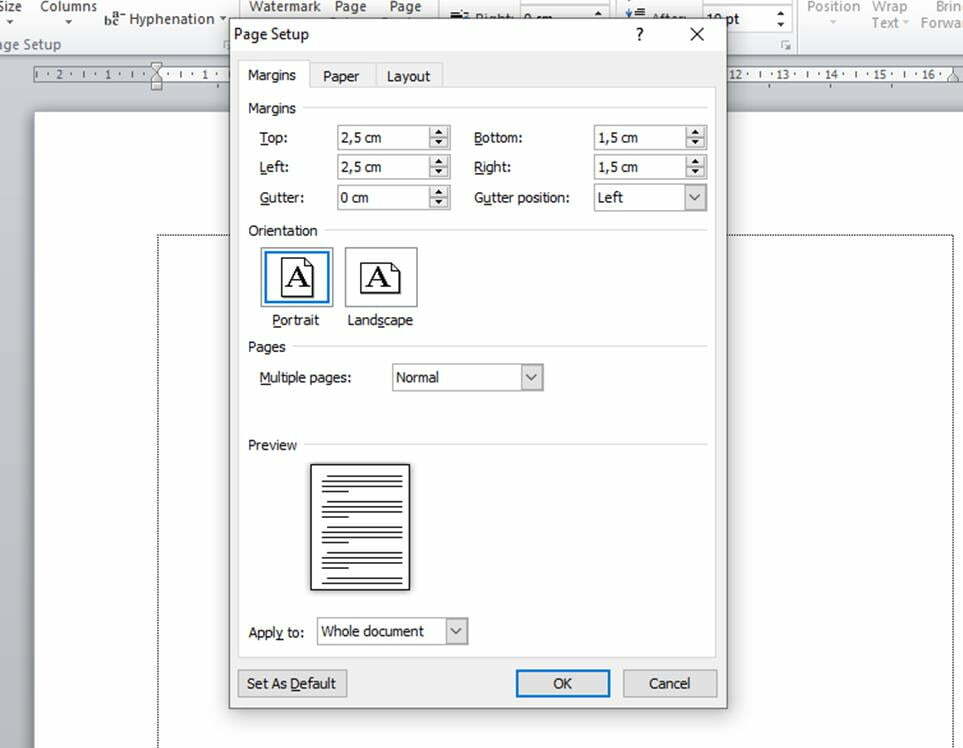Screen dimensions: 963x748
Task: Expand the Multiple pages dropdown
Action: pyautogui.click(x=532, y=378)
